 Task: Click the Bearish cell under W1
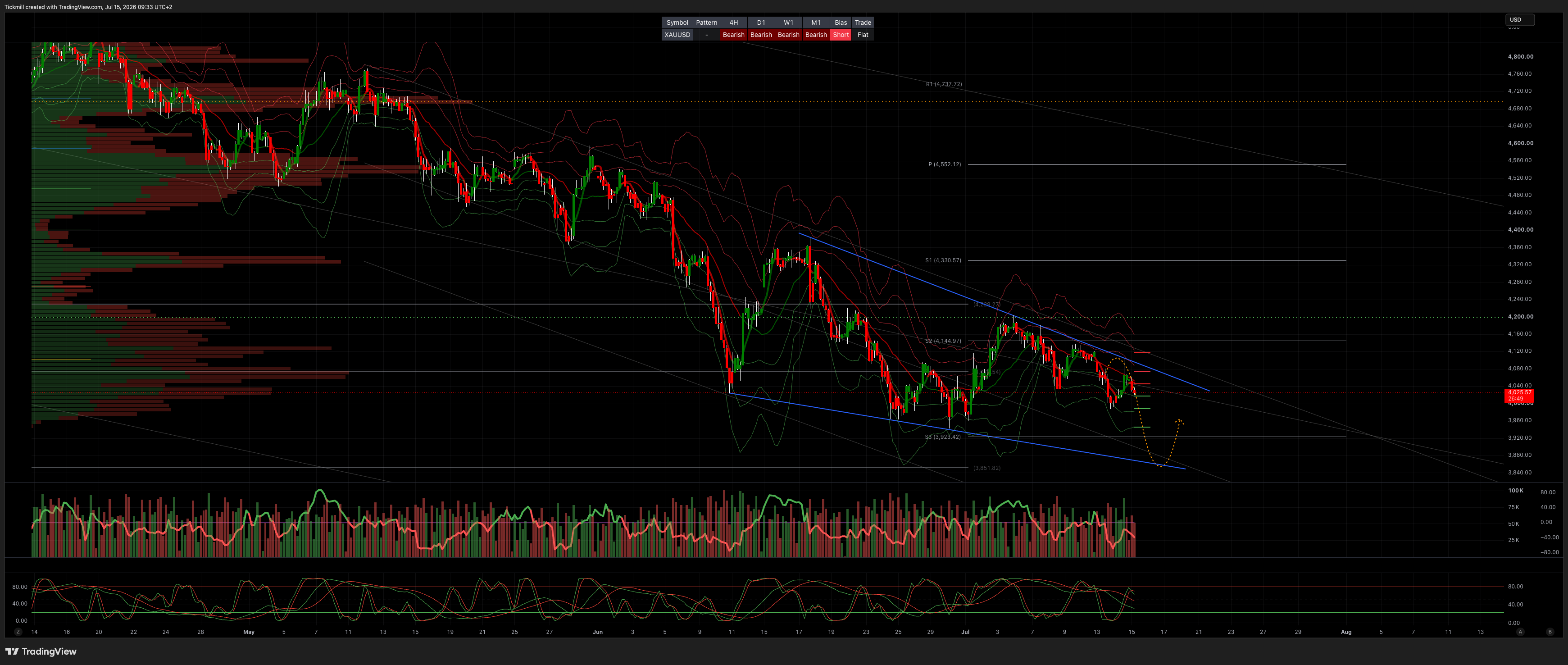(788, 35)
